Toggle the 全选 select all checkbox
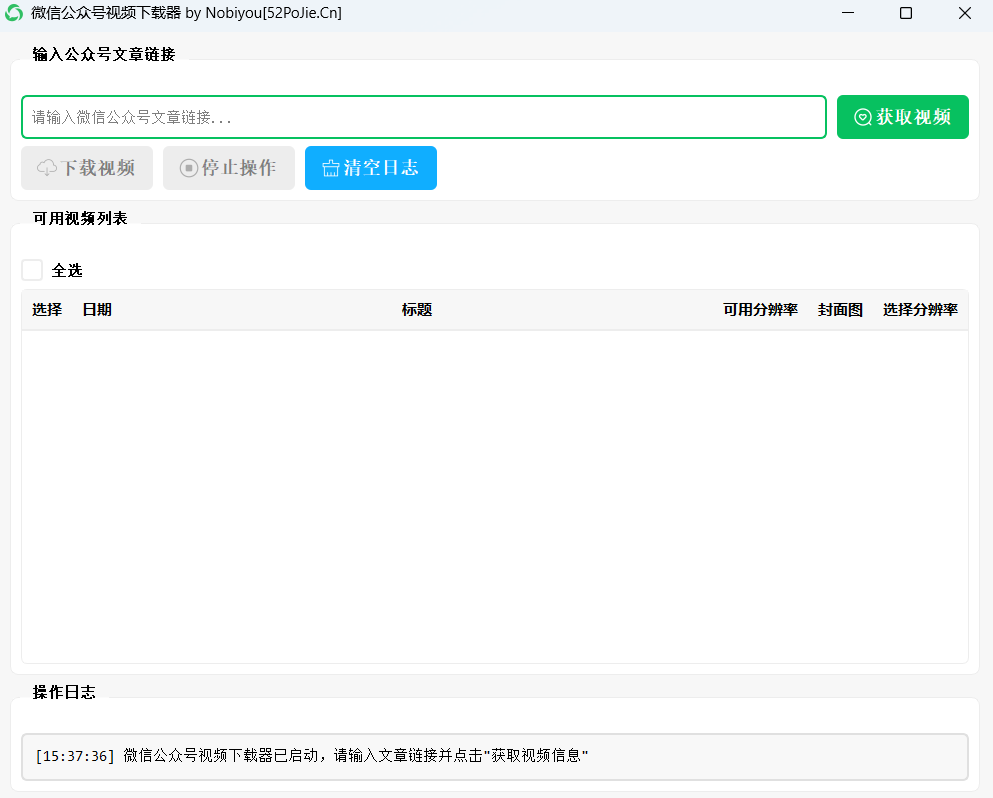 coord(32,270)
